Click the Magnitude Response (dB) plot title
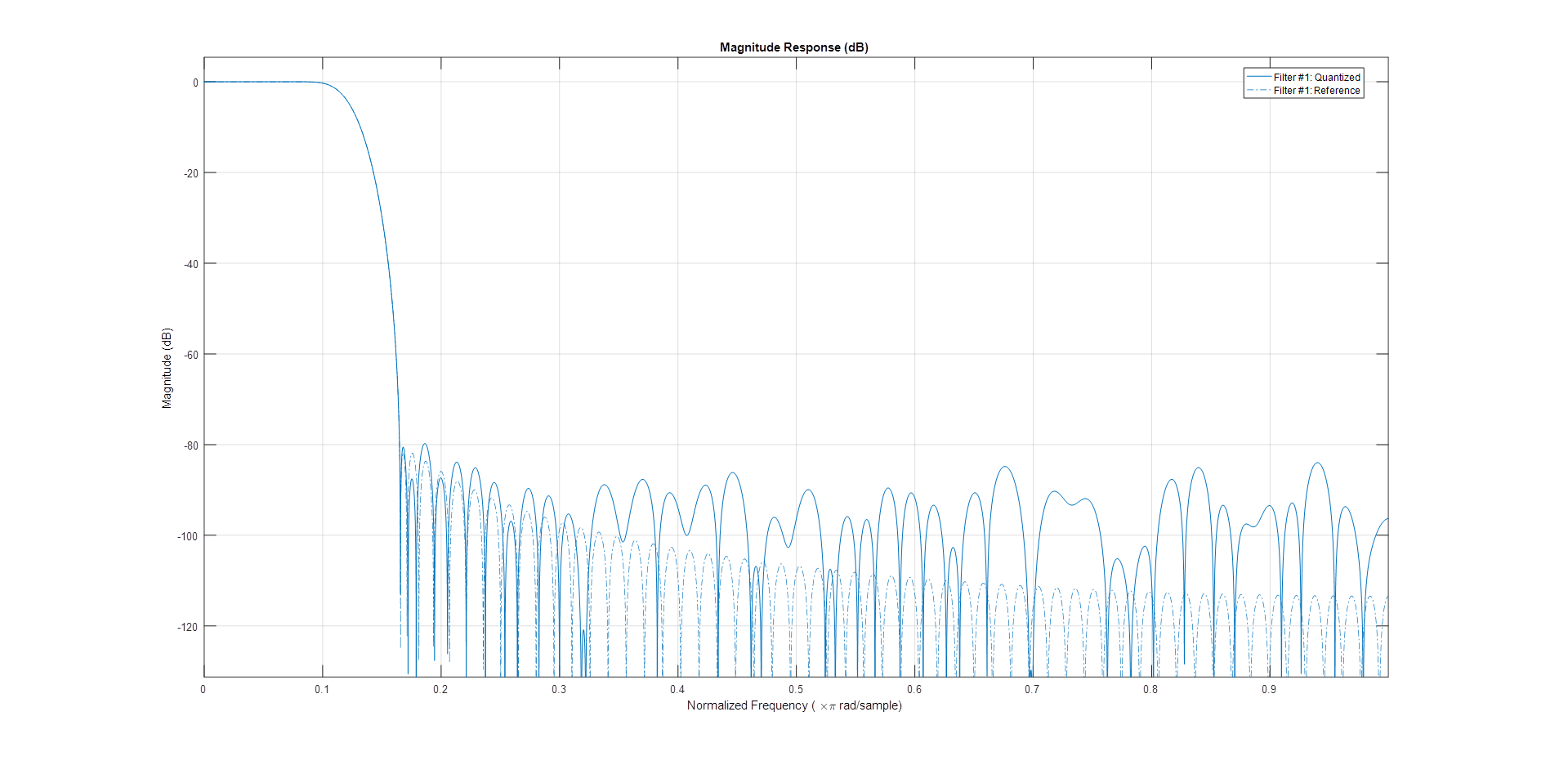This screenshot has width=1568, height=761. [793, 47]
